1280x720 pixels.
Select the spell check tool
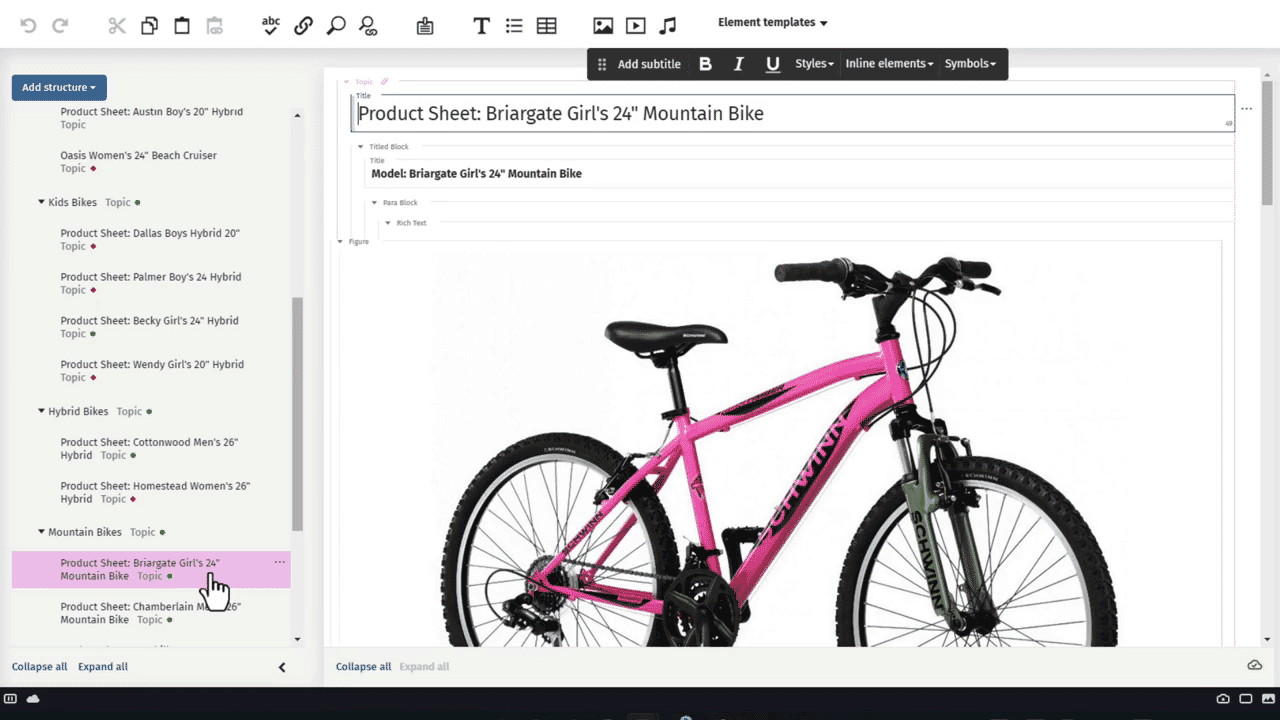pos(270,25)
